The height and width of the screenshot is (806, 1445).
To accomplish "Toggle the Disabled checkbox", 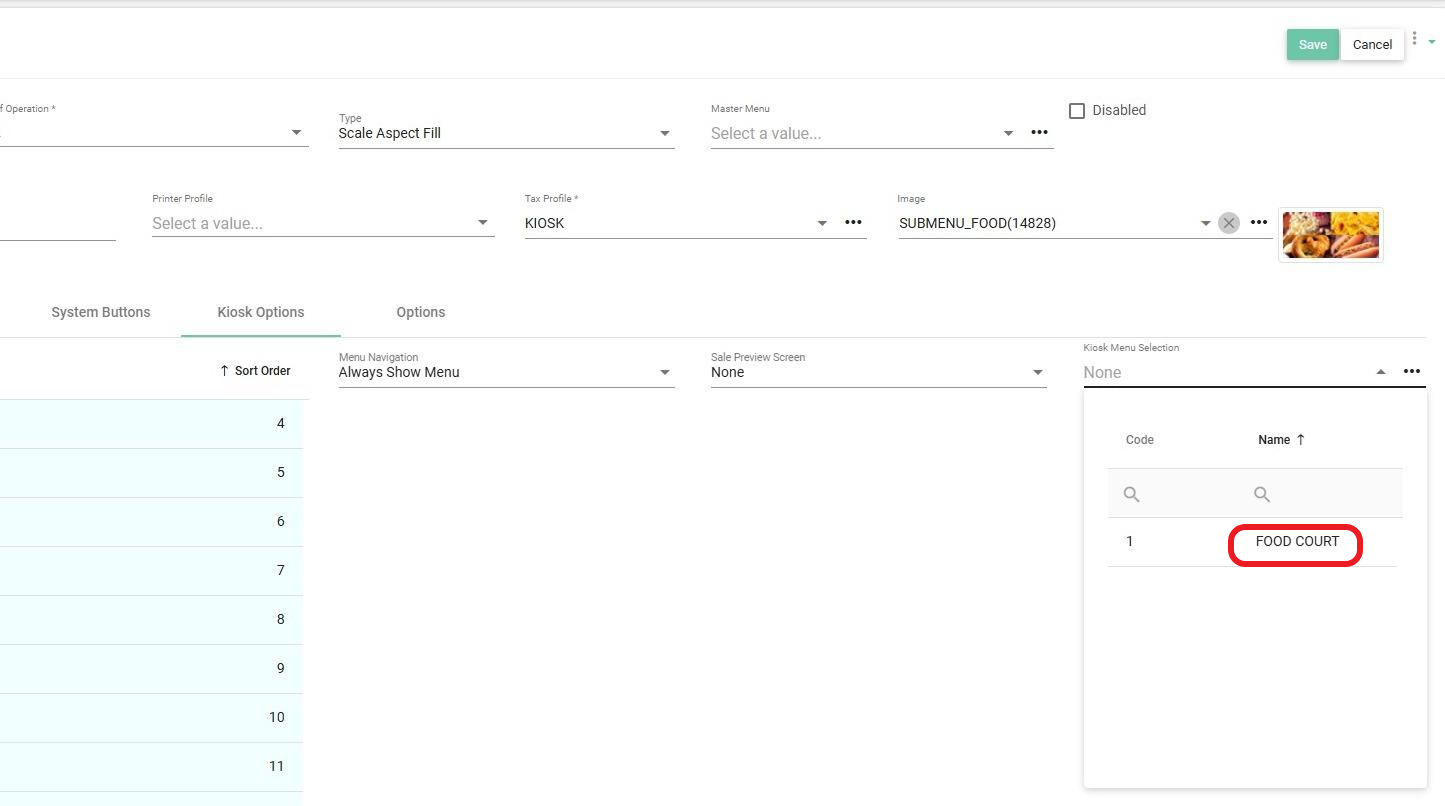I will pyautogui.click(x=1077, y=111).
